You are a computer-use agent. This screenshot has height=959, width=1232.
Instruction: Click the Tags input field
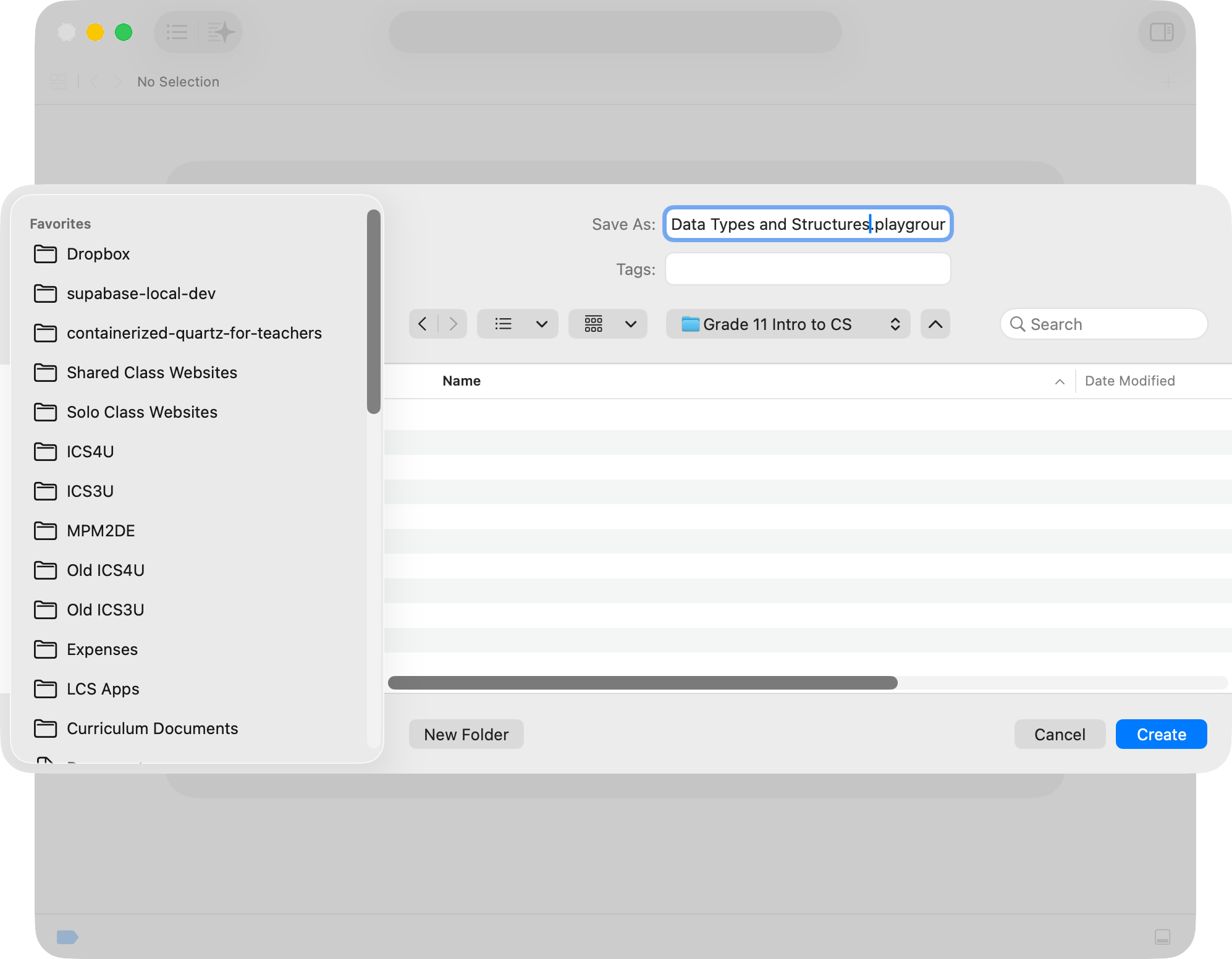[x=808, y=269]
